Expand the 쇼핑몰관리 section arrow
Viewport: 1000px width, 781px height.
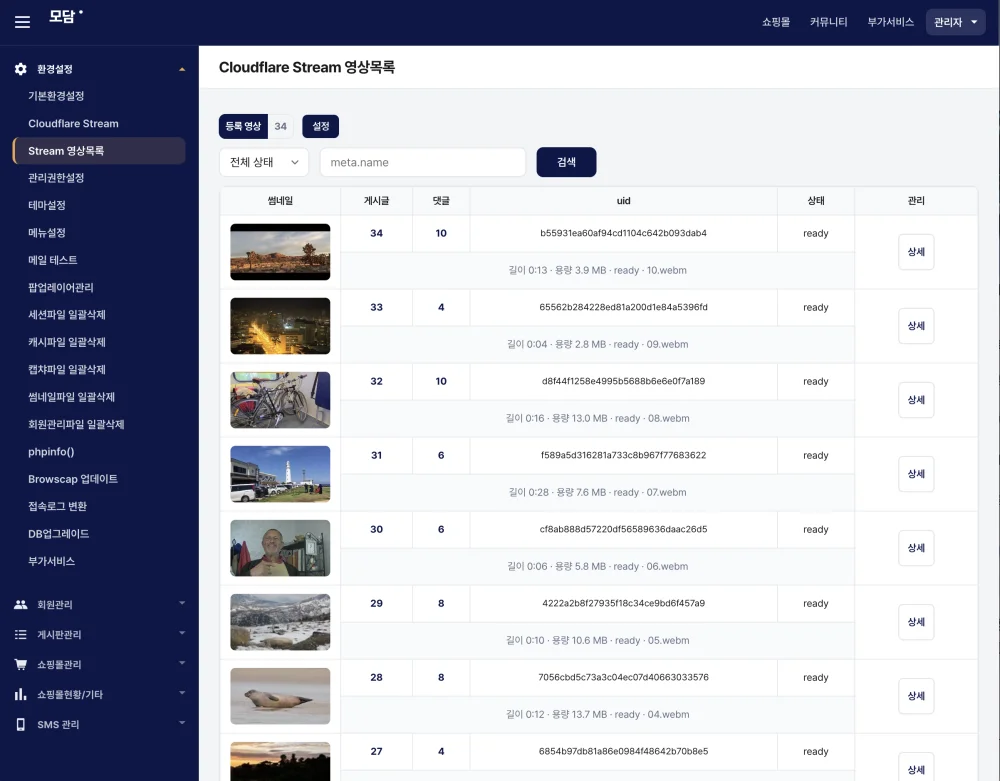[x=182, y=663]
